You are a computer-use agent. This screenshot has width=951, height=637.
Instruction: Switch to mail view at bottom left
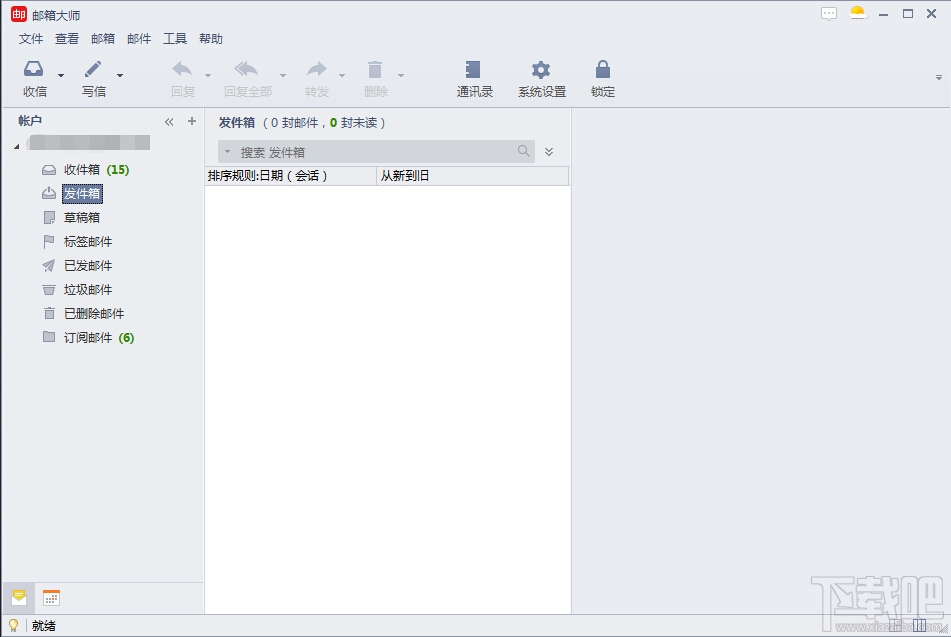19,598
